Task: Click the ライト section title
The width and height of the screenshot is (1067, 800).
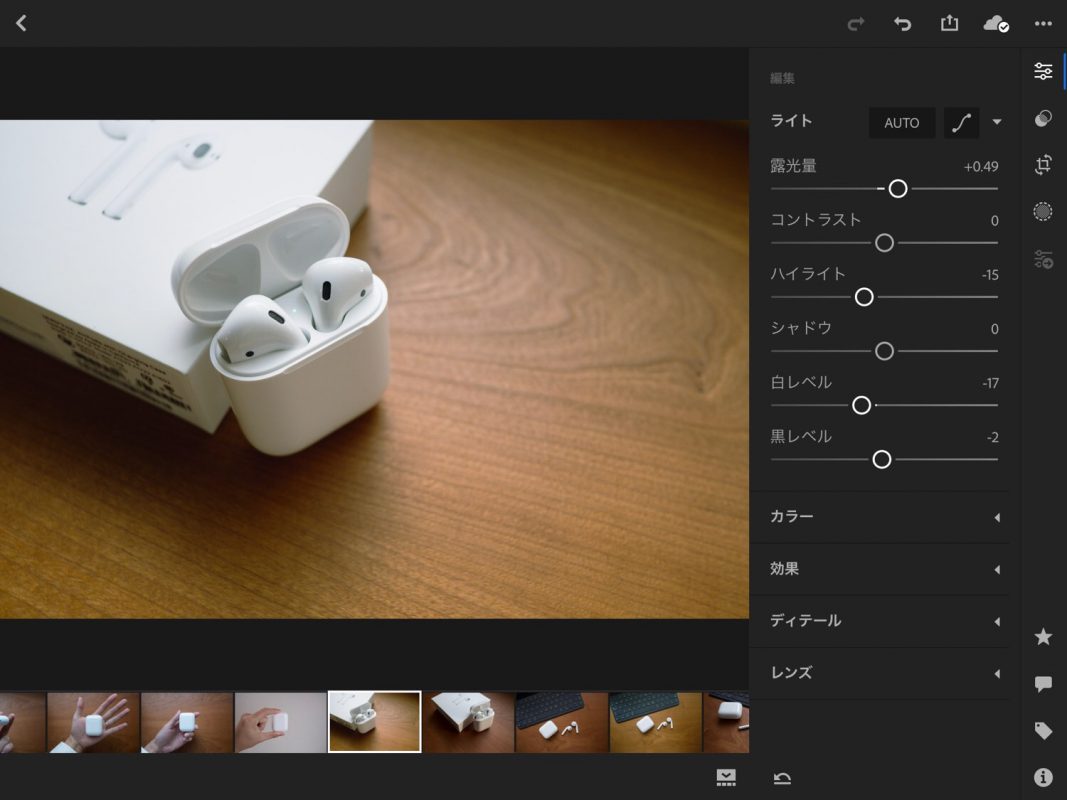Action: tap(791, 121)
